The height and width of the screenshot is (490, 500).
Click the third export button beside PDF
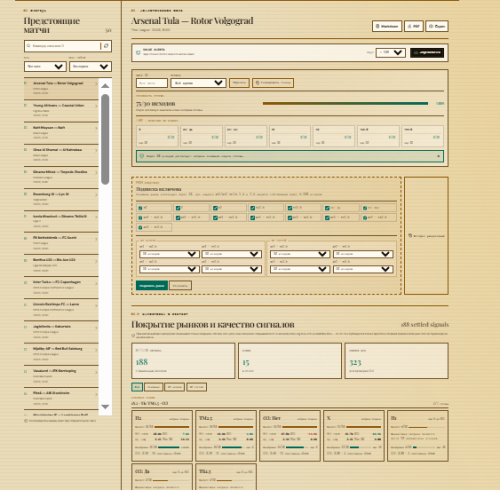point(437,26)
